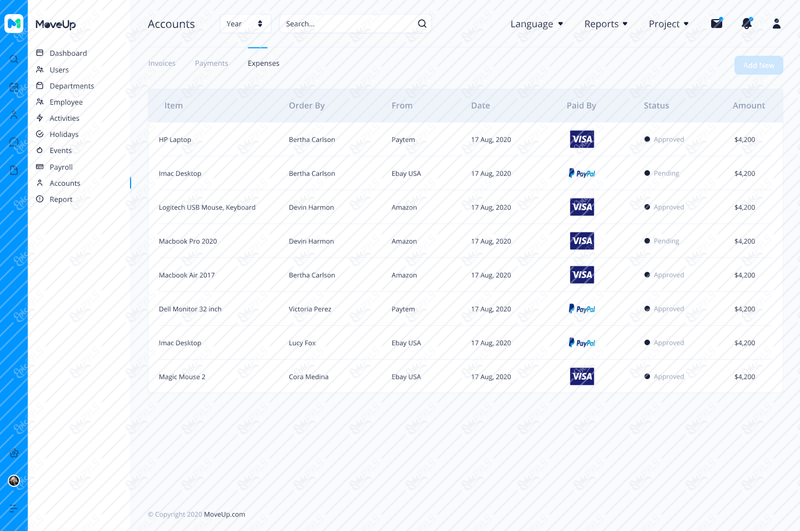Click the Order By column header
This screenshot has width=800, height=531.
[307, 106]
